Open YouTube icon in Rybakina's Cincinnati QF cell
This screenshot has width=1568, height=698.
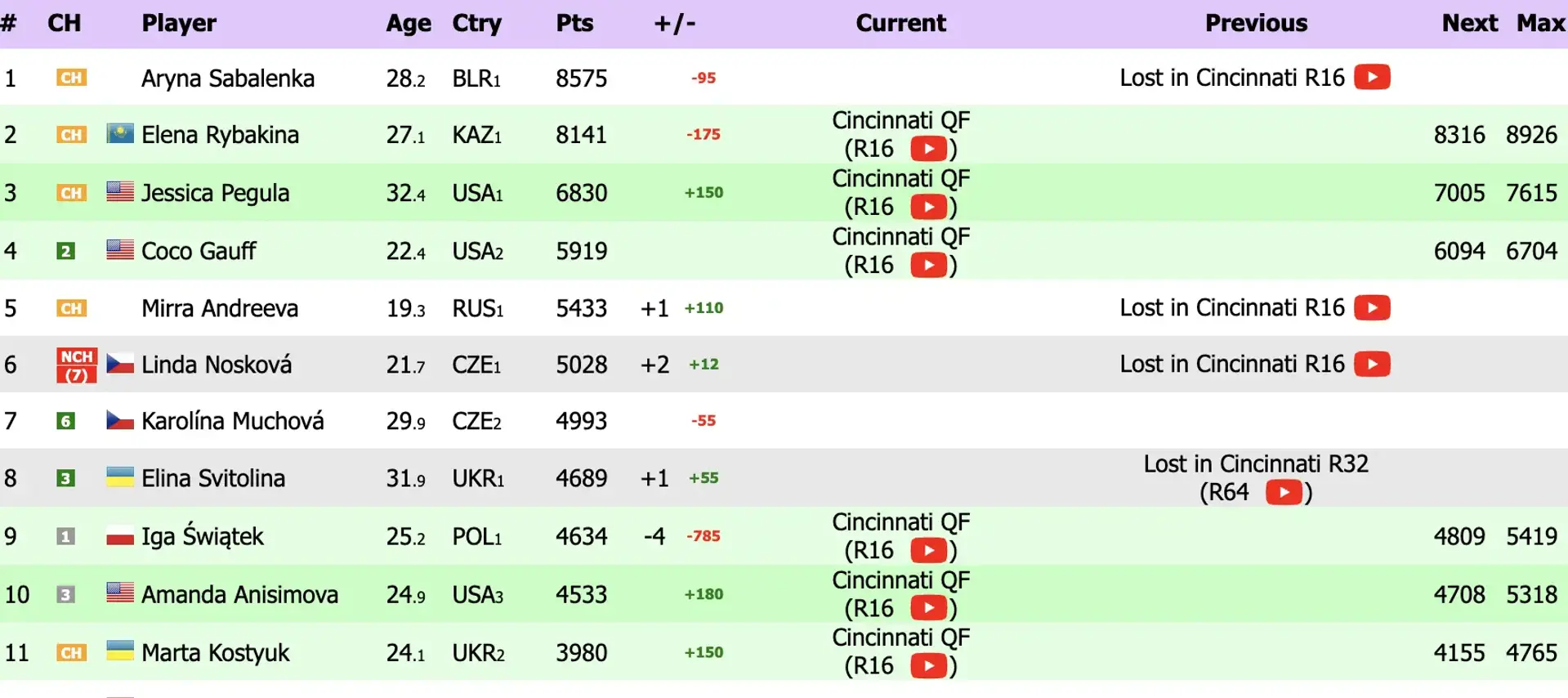click(928, 149)
